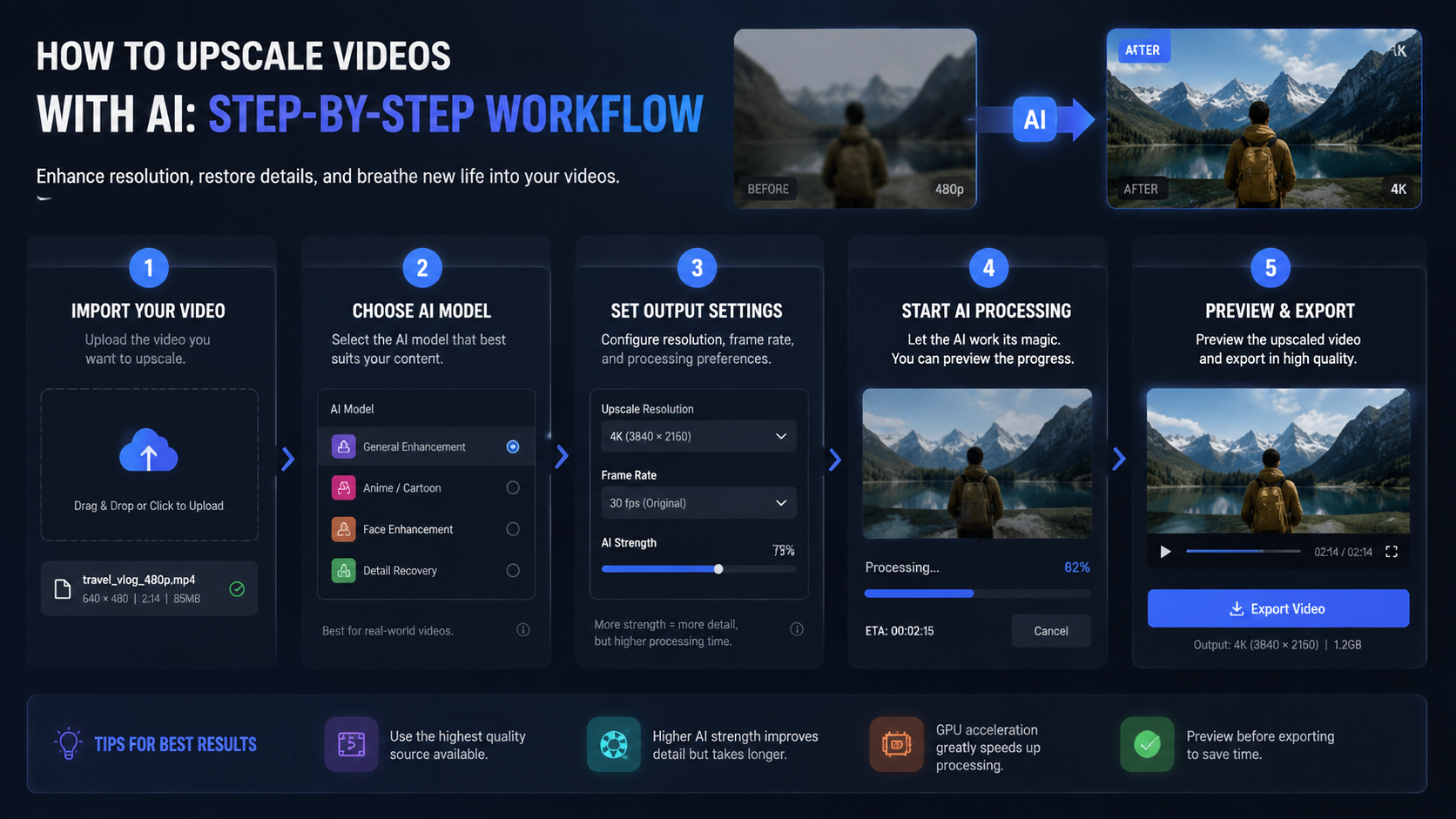Click the chevron after Start AI Processing step

pos(1119,459)
